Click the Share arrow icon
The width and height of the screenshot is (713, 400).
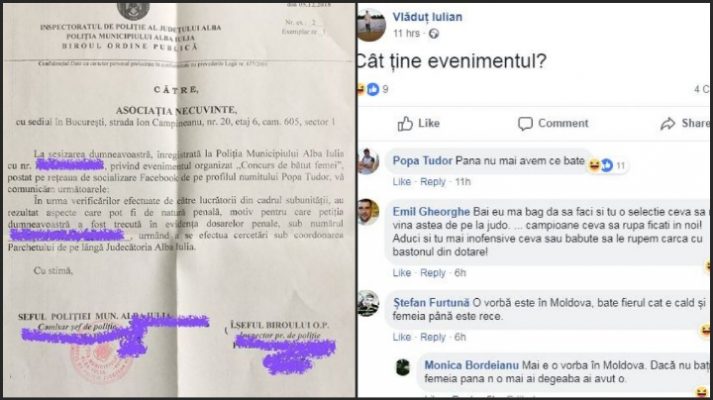pos(668,123)
